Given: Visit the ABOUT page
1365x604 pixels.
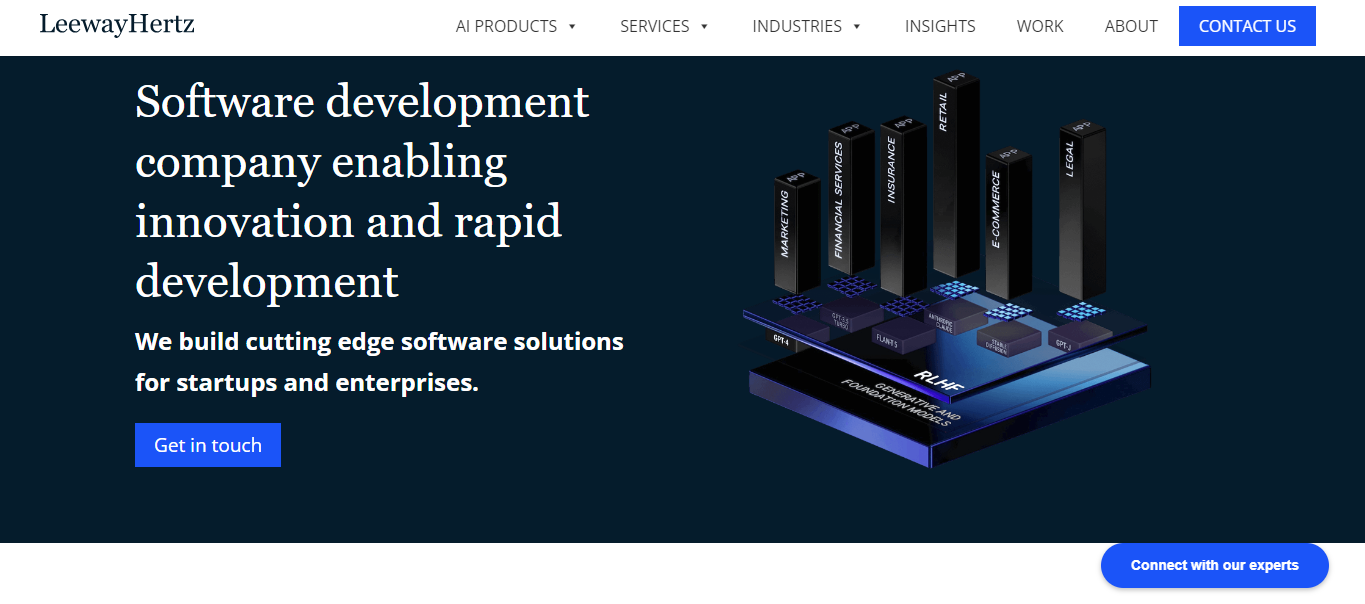Looking at the screenshot, I should click(1131, 27).
